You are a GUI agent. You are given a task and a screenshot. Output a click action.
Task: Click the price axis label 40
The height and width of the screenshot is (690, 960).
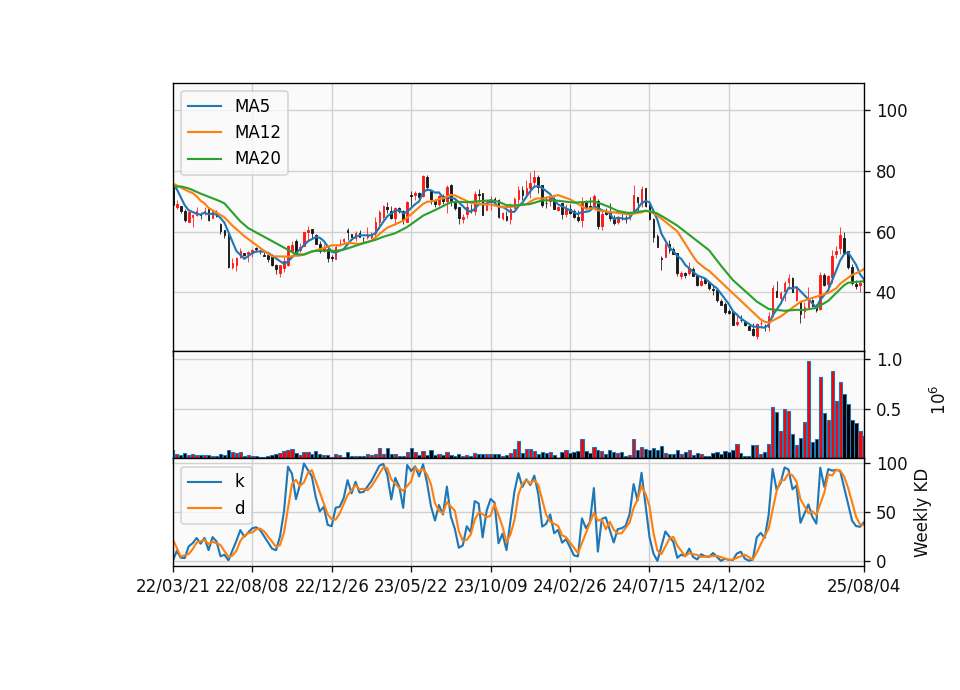pyautogui.click(x=887, y=293)
